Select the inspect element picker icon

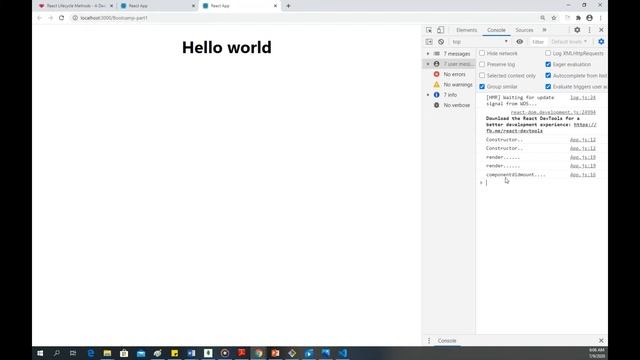coord(429,30)
